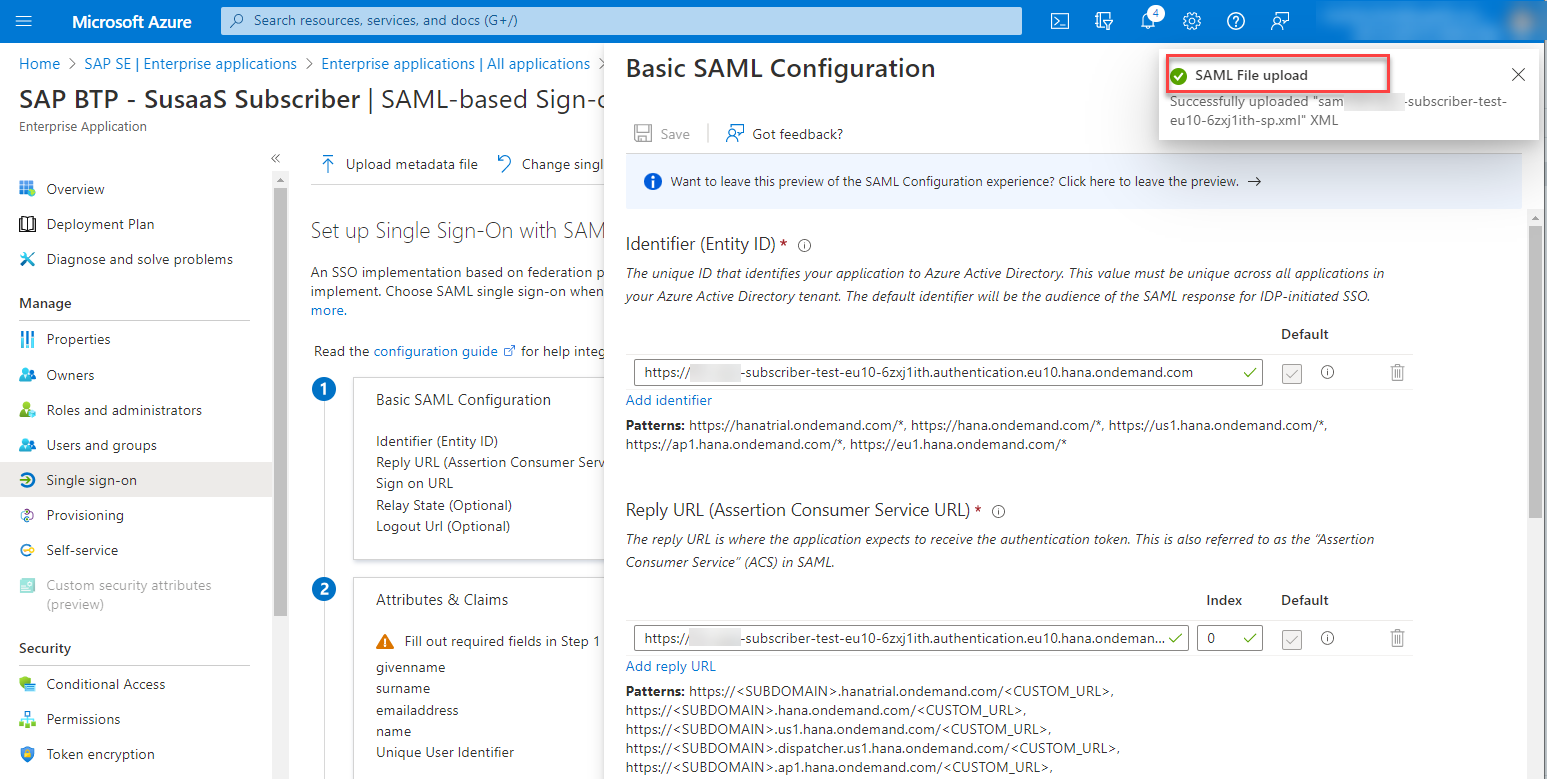Screen dimensions: 1547x779
Task: Click Change single sign-on mode
Action: point(550,164)
